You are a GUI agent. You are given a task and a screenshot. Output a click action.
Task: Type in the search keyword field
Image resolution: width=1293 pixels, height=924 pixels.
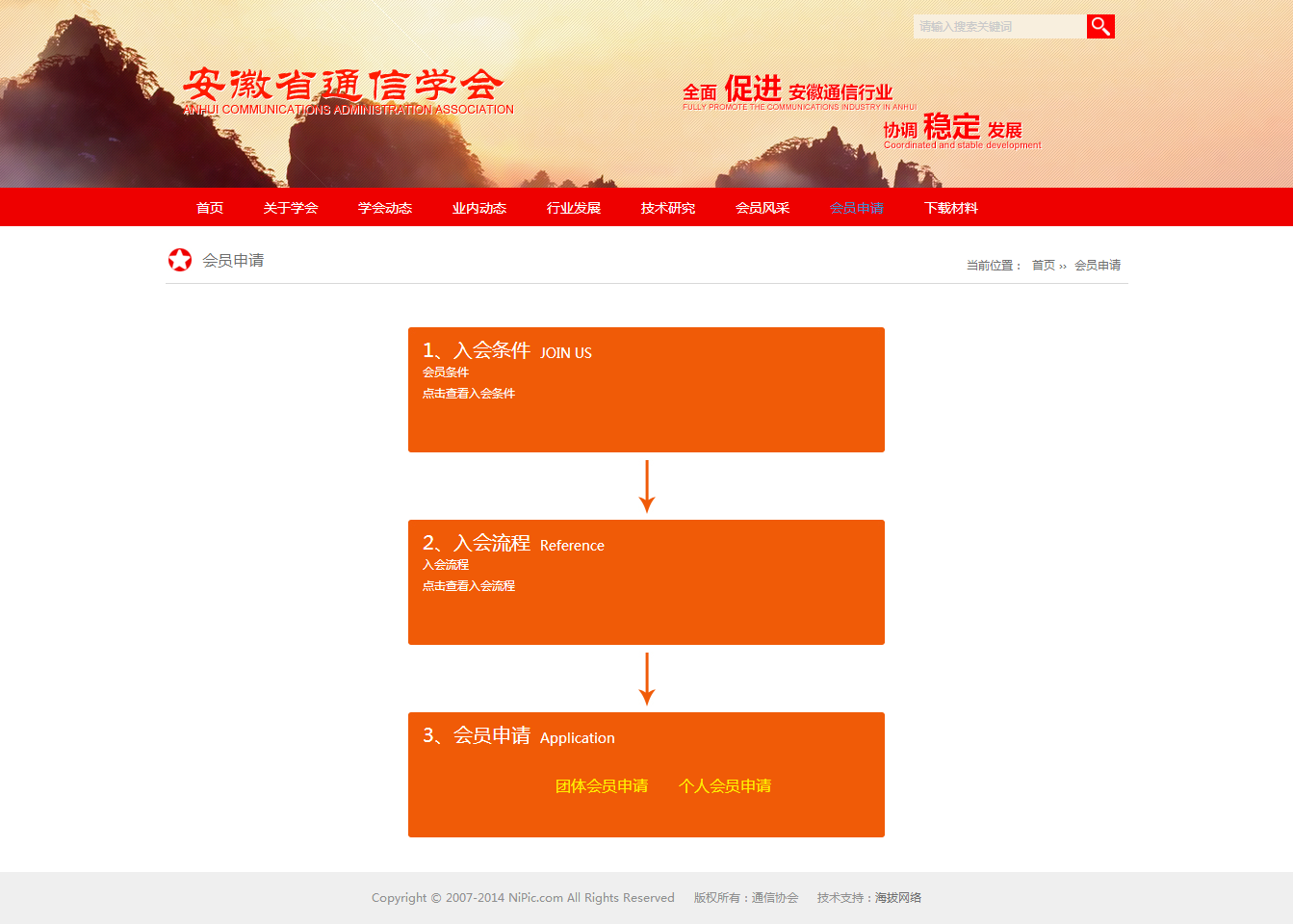(x=998, y=27)
